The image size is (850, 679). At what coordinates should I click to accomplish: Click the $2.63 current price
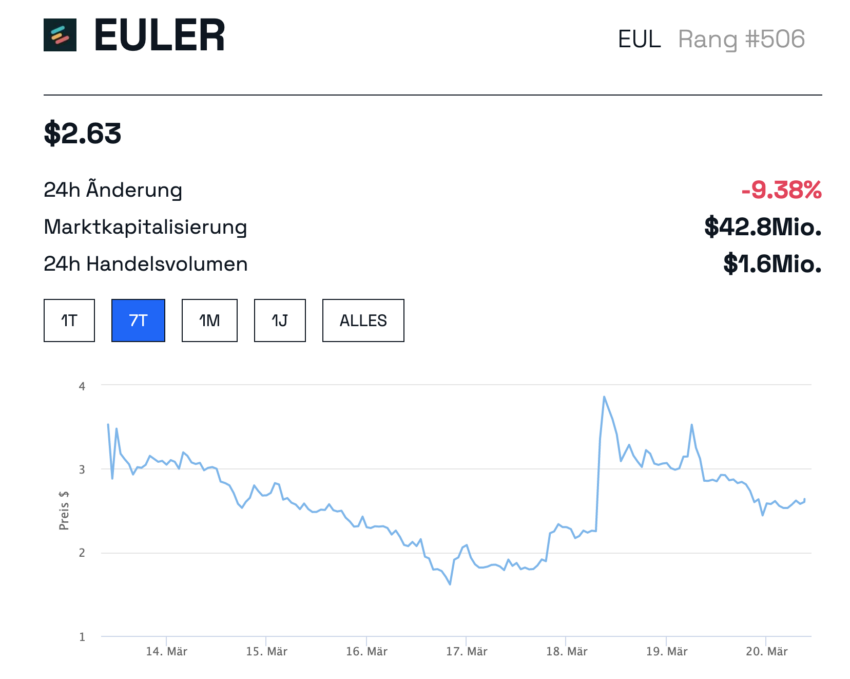[82, 133]
